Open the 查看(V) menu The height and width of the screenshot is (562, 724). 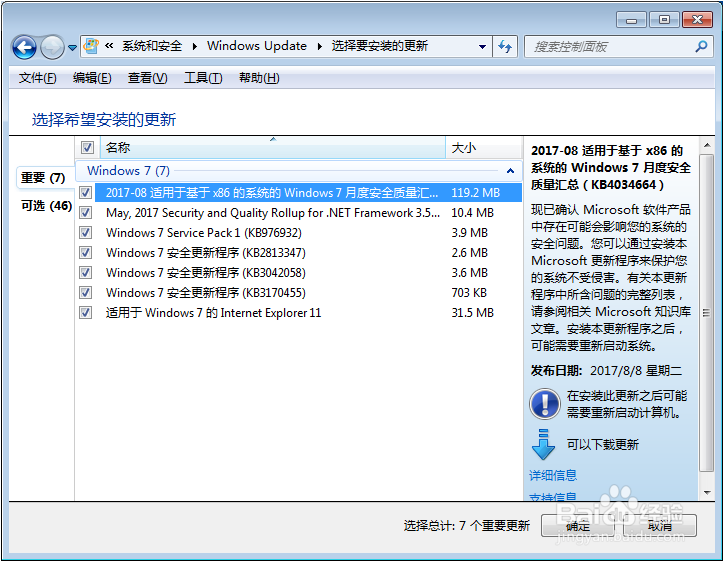(x=147, y=78)
